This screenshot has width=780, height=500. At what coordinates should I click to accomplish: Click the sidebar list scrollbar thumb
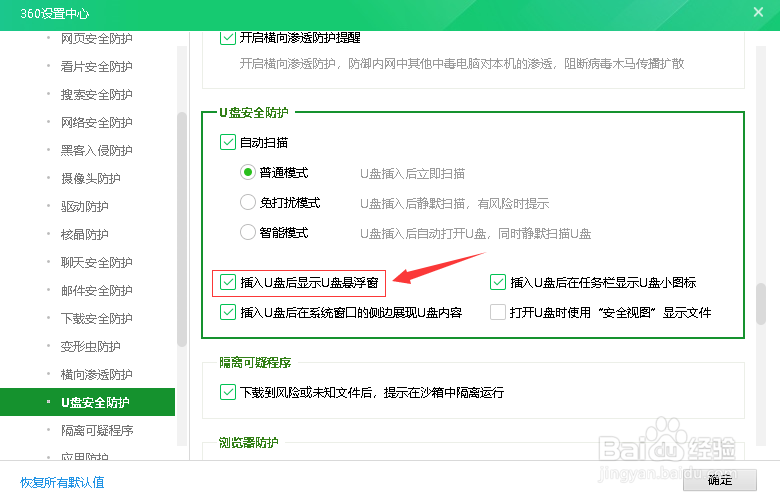182,229
